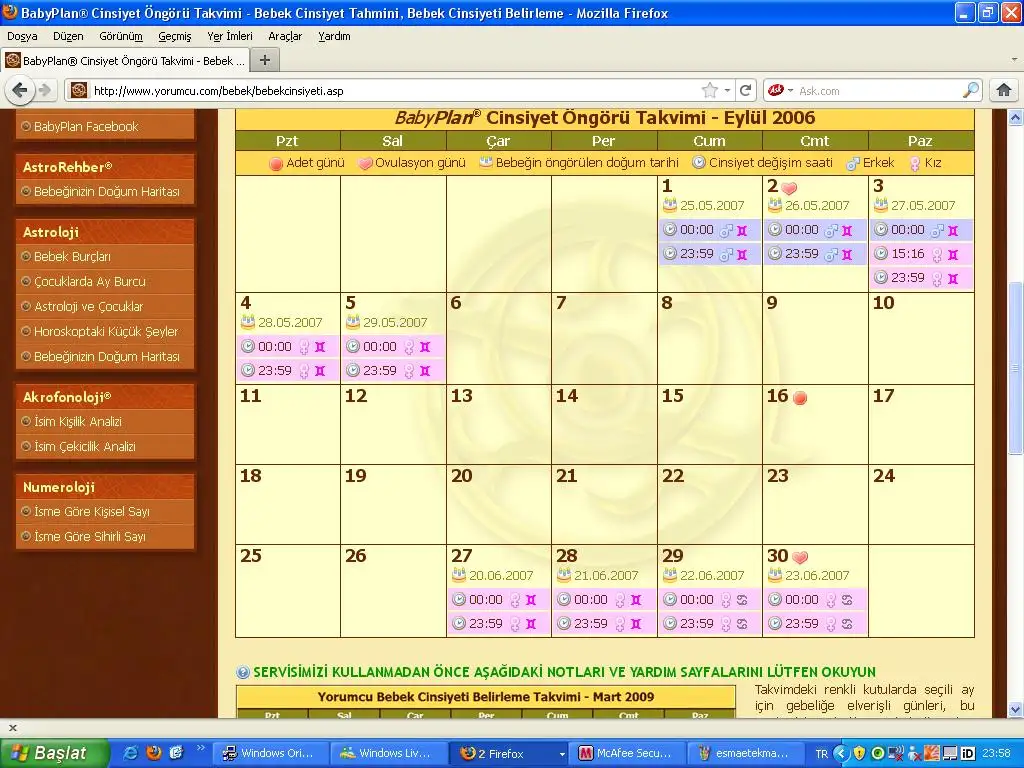
Task: Open Astroloji ve Çocuklar link
Action: pos(88,306)
